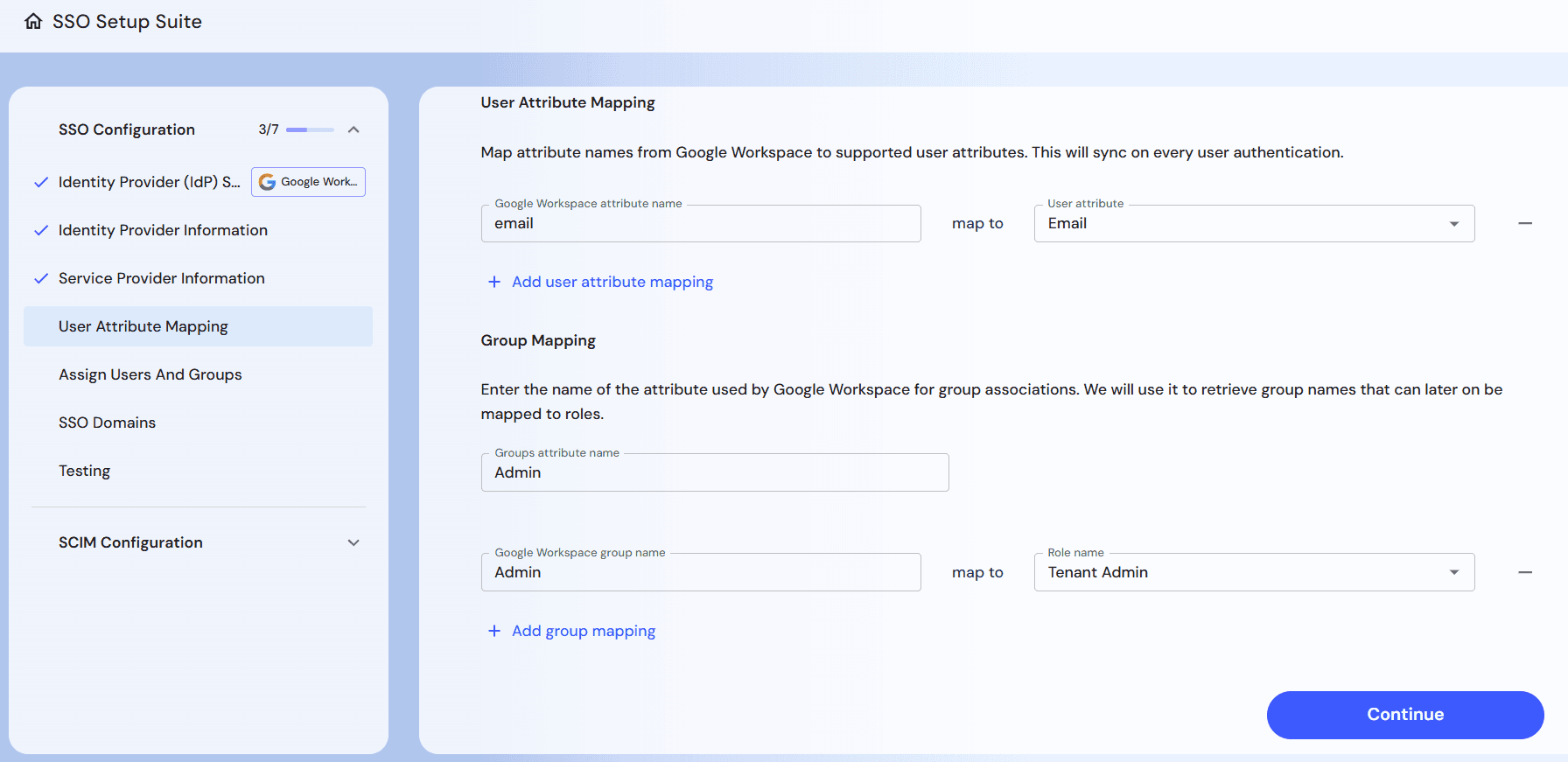This screenshot has height=762, width=1568.
Task: Open the Role name Tenant Admin dropdown
Action: pyautogui.click(x=1253, y=572)
